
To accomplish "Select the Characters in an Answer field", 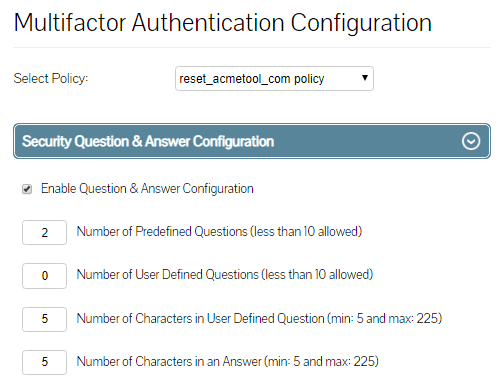I will point(44,362).
